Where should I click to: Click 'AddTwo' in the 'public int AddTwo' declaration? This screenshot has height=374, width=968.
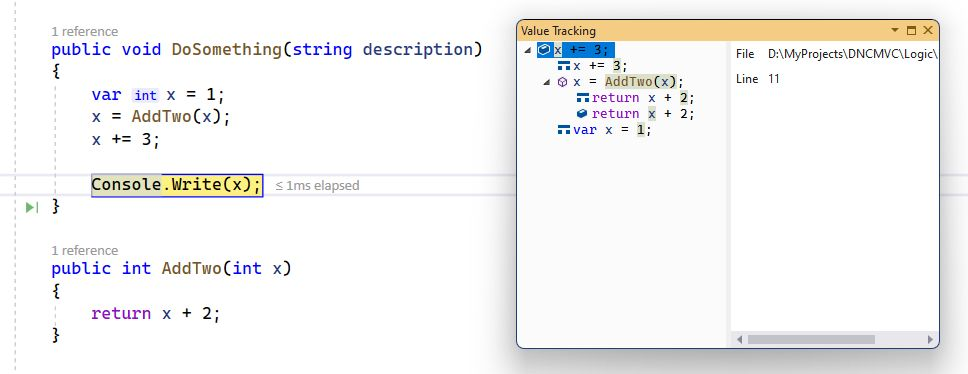[x=191, y=269]
